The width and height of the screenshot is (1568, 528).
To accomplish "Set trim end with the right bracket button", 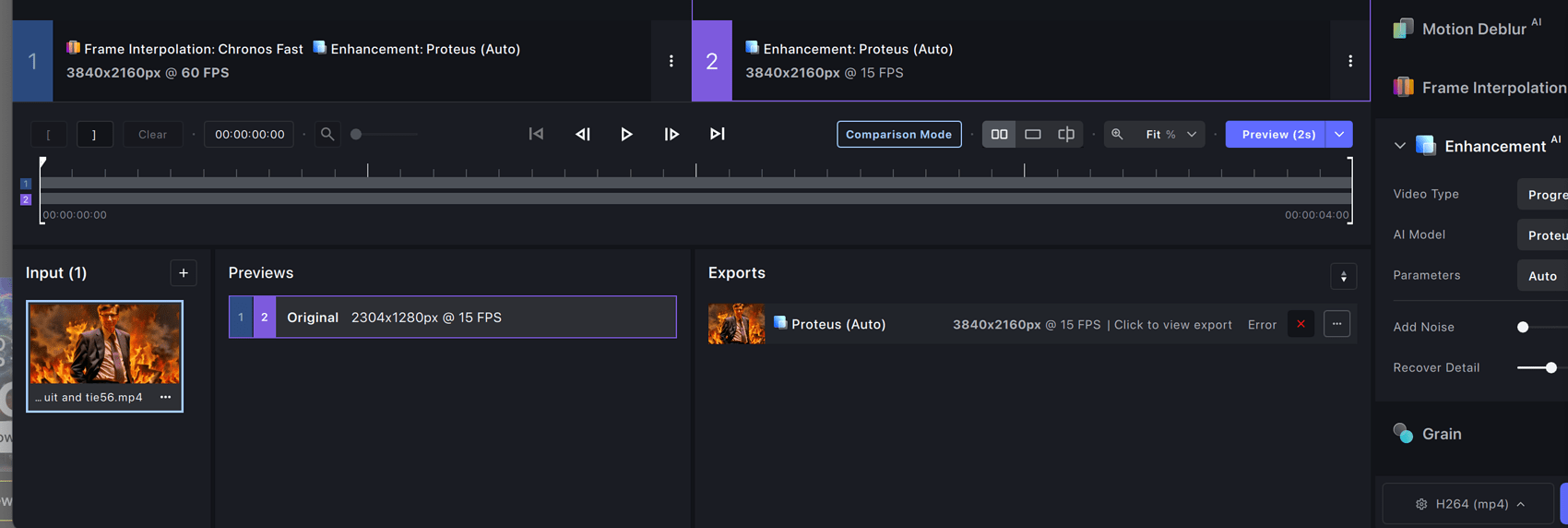I will pyautogui.click(x=94, y=135).
